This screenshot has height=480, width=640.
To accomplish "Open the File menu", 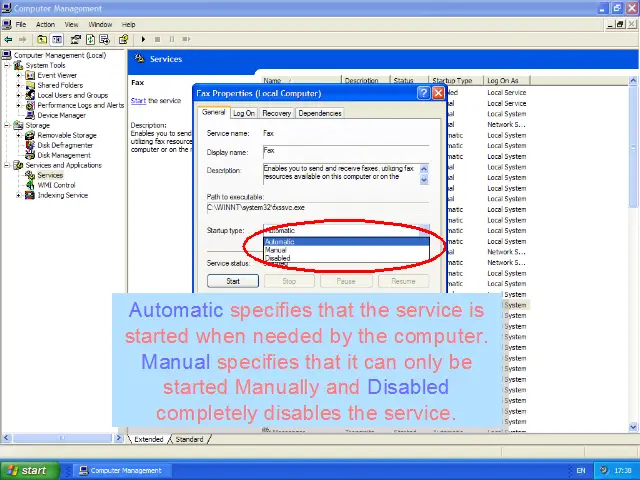I will click(x=20, y=24).
